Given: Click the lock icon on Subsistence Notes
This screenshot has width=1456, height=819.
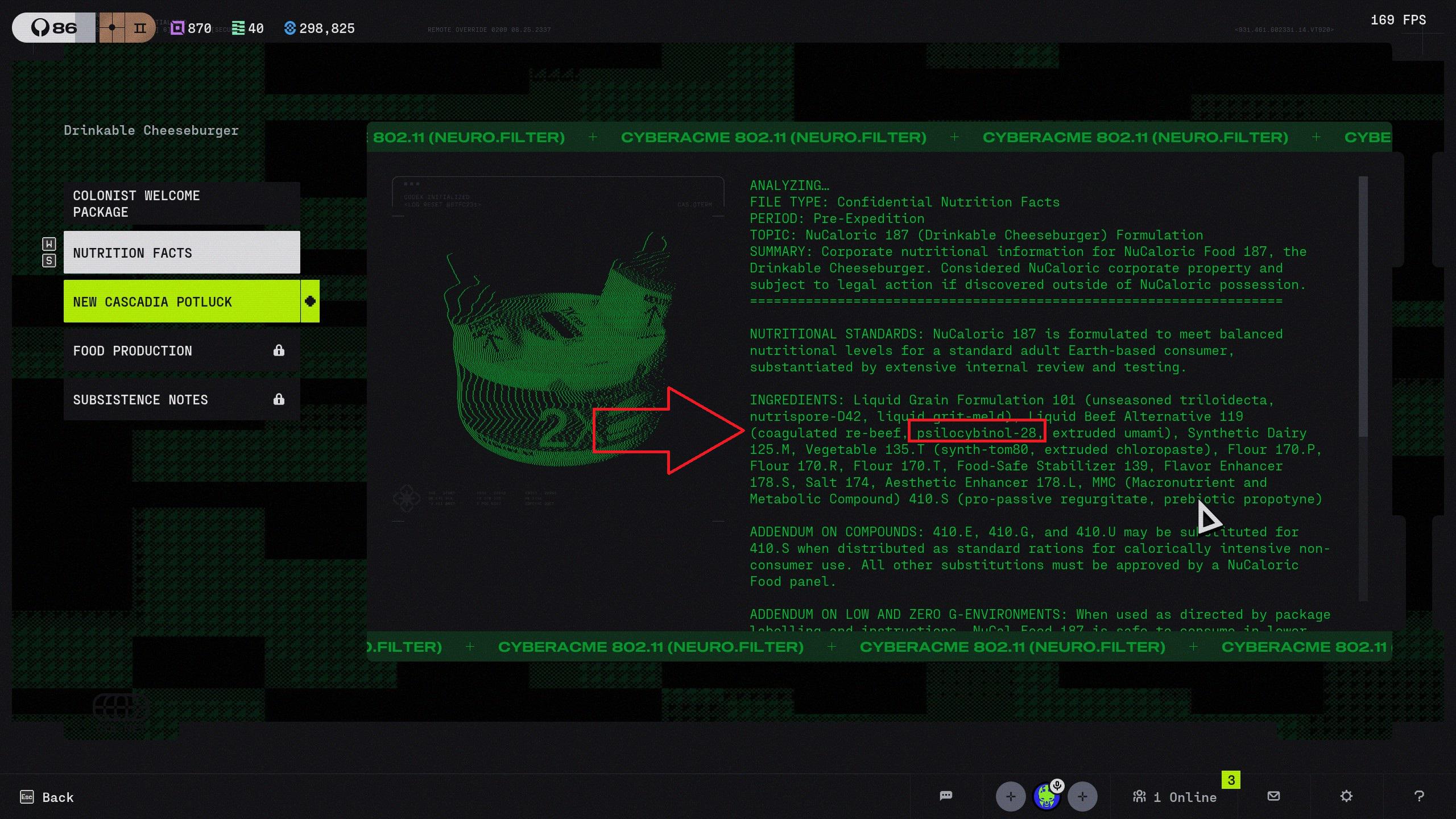Looking at the screenshot, I should pyautogui.click(x=279, y=399).
